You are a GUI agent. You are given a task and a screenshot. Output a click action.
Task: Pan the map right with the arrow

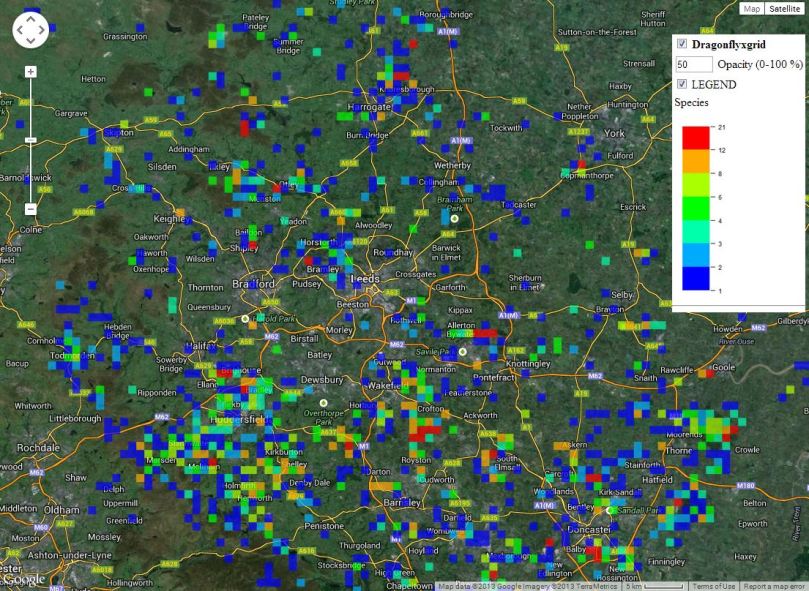pyautogui.click(x=42, y=30)
